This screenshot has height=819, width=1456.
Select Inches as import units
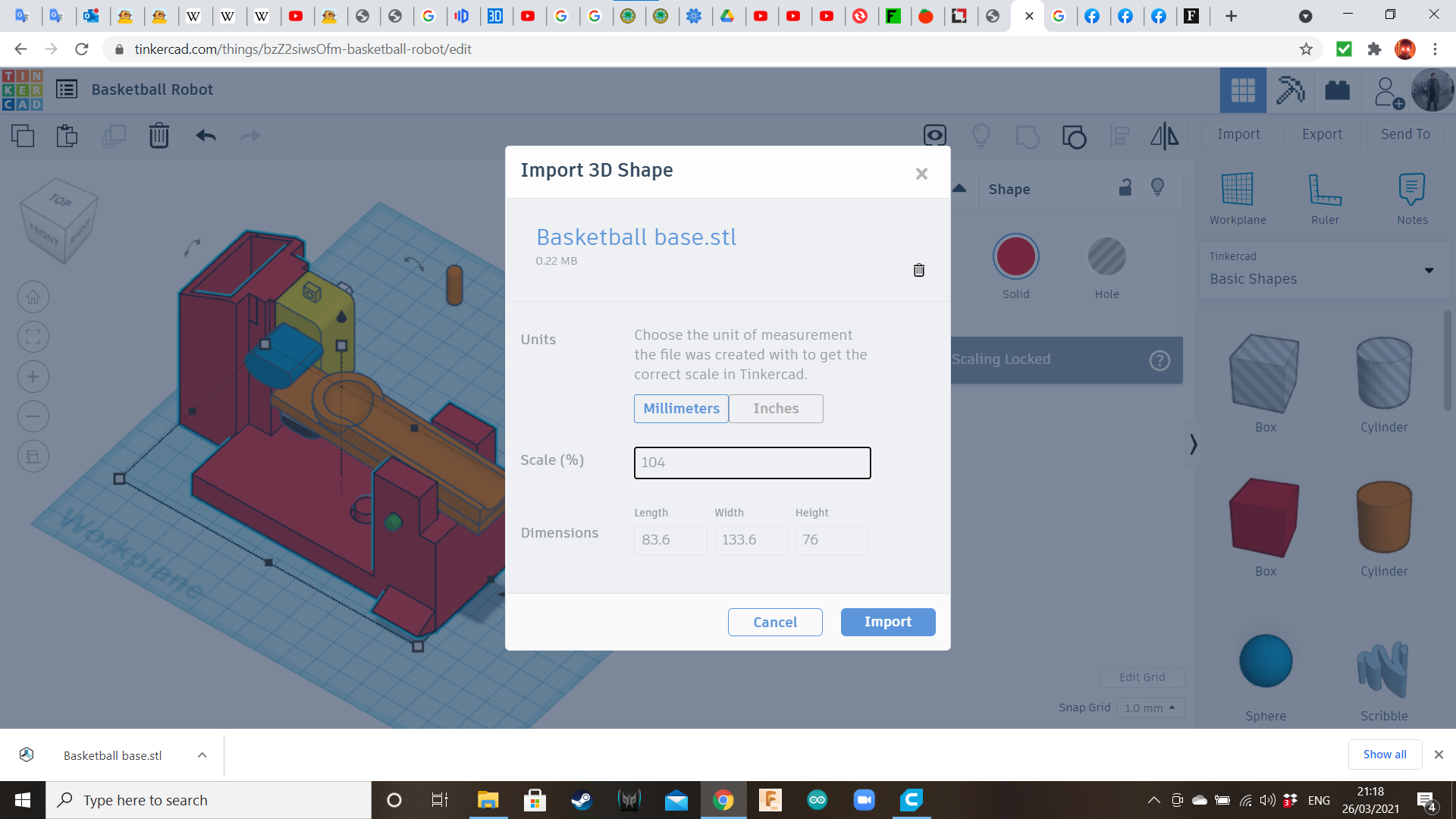776,409
